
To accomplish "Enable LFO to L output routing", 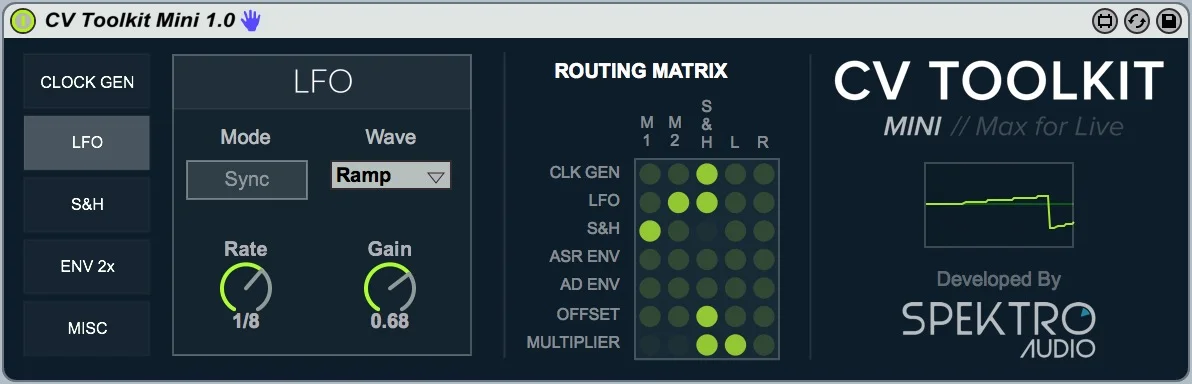I will tap(735, 202).
